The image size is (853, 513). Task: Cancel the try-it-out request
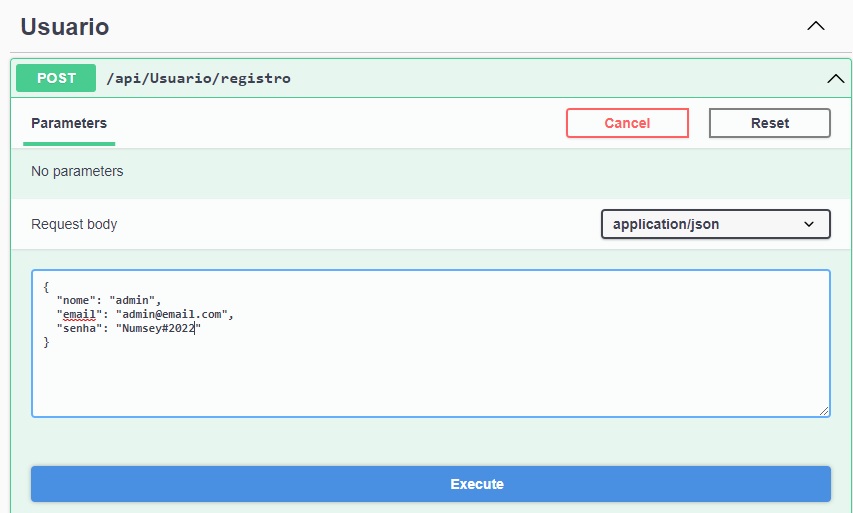[x=627, y=123]
